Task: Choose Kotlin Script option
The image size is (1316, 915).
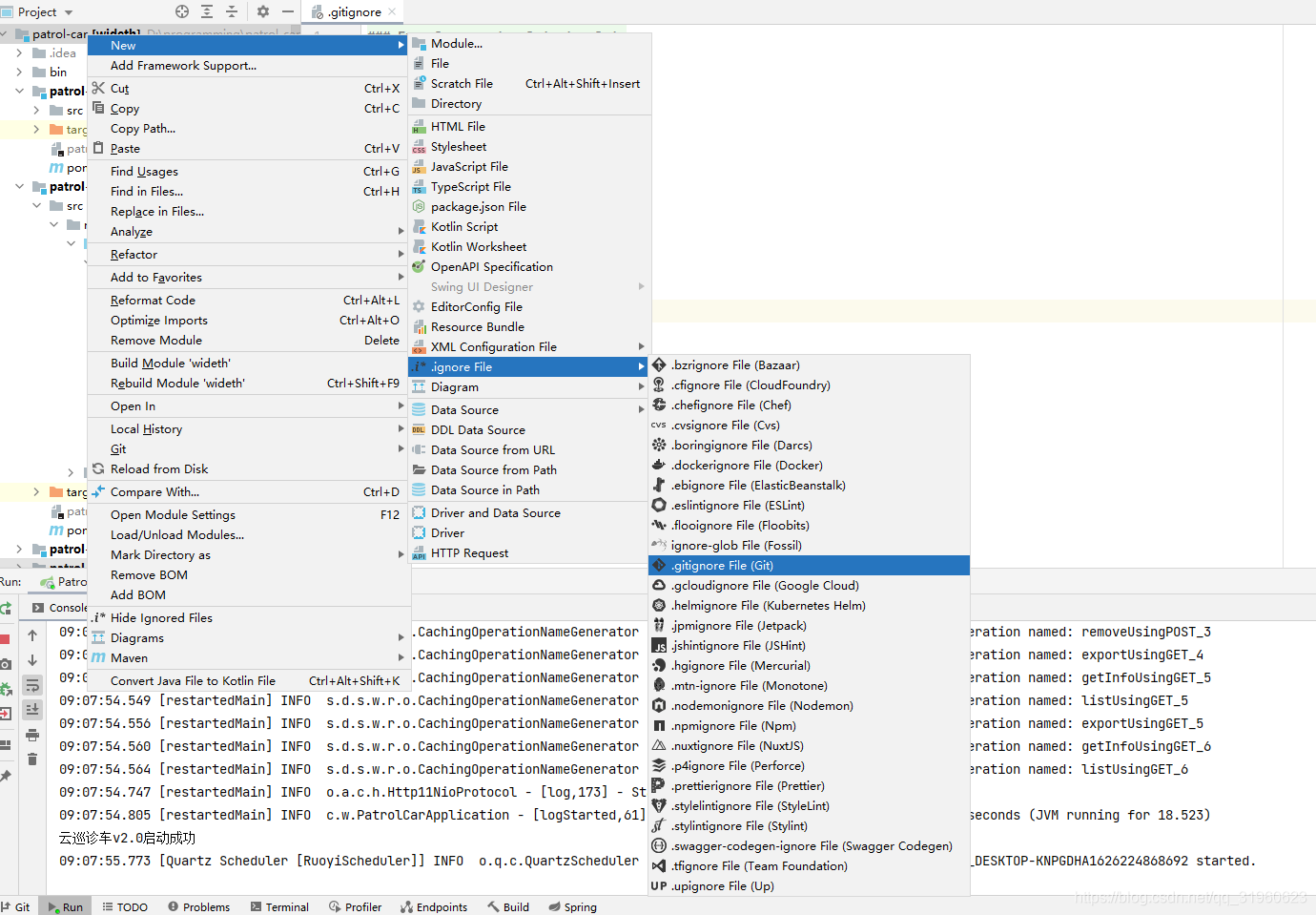Action: coord(529,227)
